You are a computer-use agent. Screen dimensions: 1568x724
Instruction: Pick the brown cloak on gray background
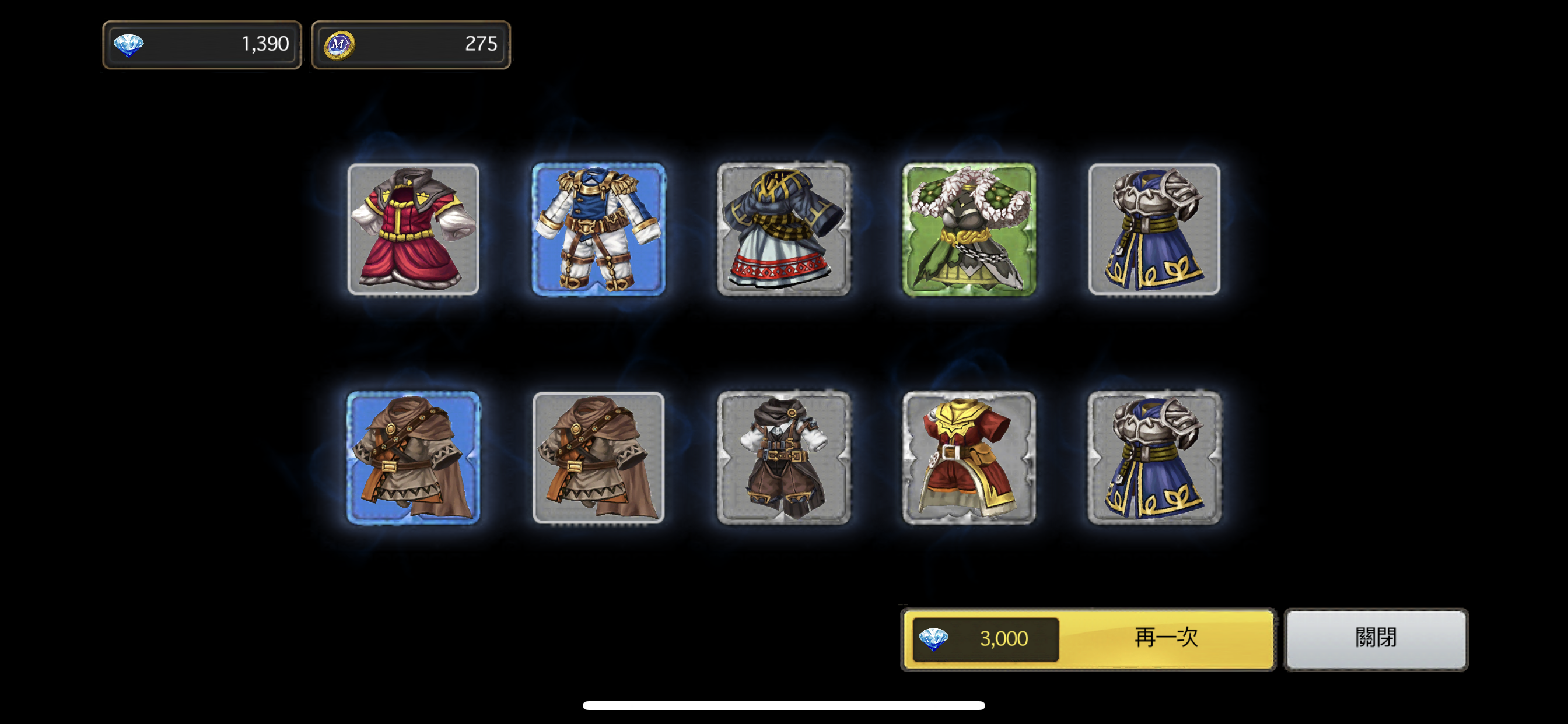598,458
